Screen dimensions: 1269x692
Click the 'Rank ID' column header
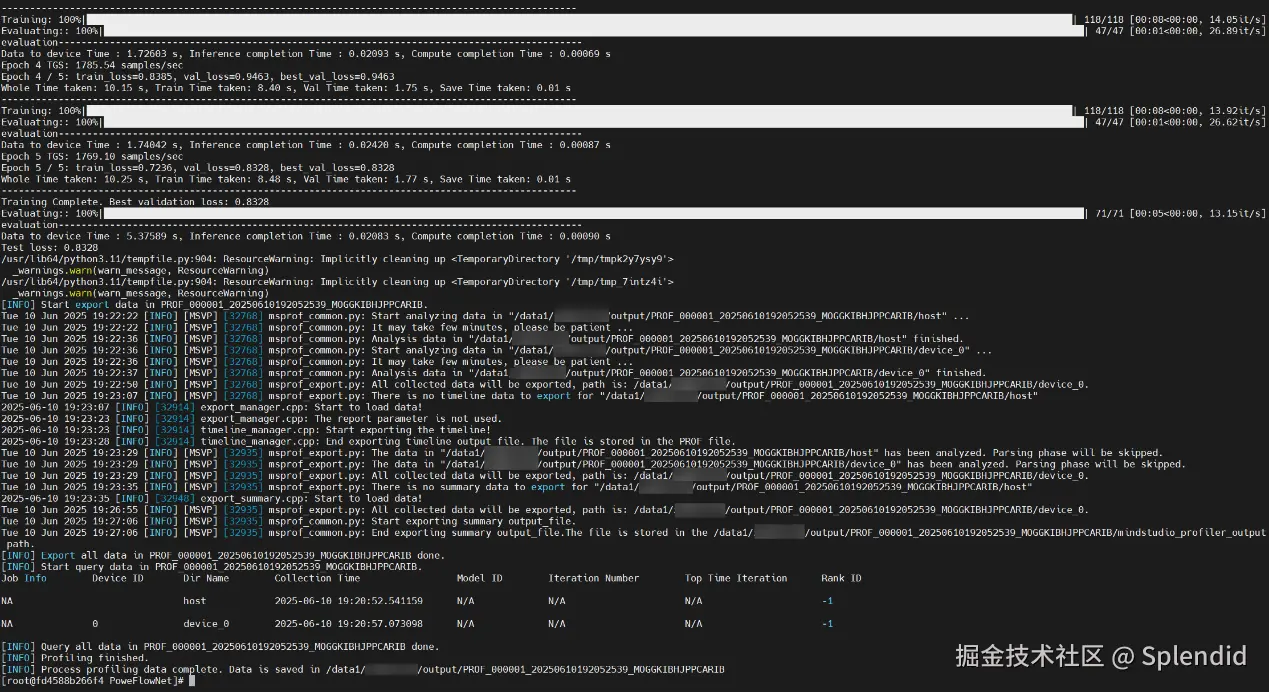(x=841, y=578)
